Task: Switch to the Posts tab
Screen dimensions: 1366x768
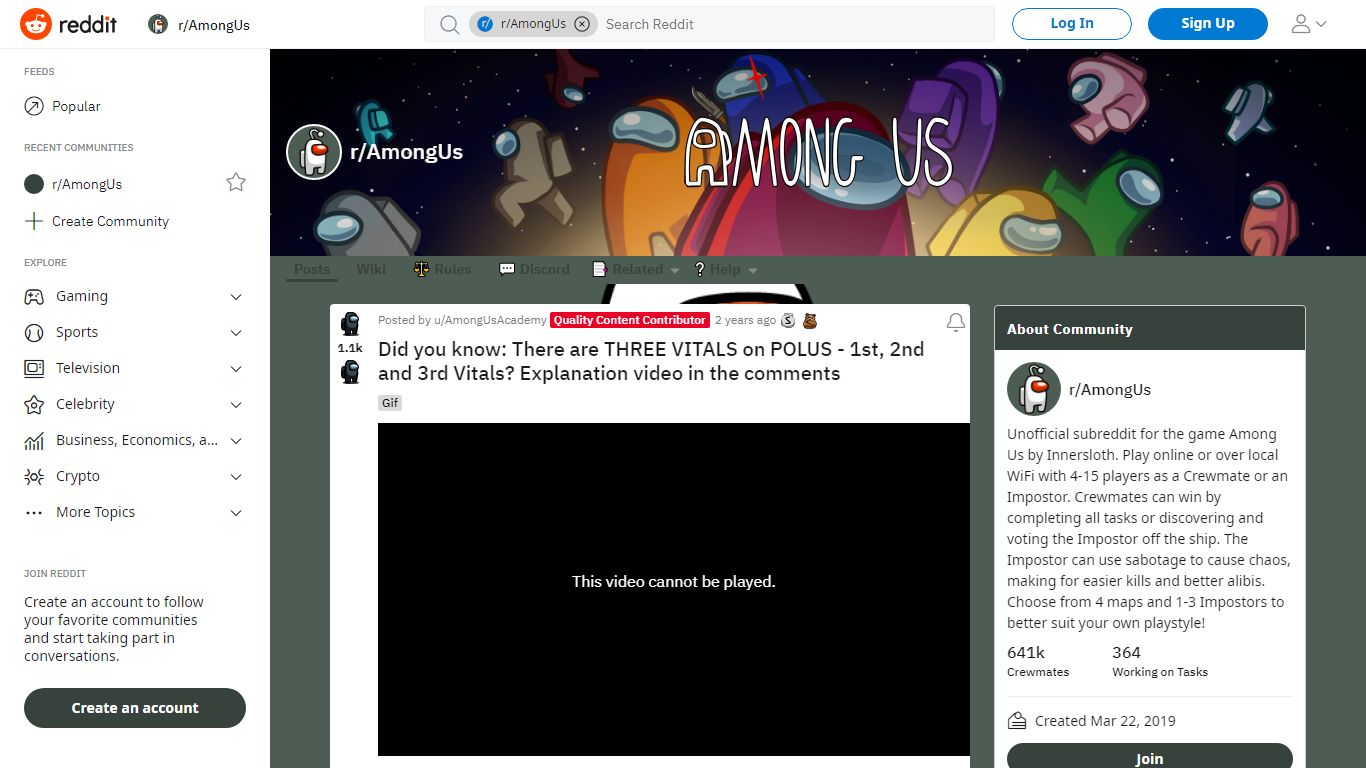Action: [312, 270]
